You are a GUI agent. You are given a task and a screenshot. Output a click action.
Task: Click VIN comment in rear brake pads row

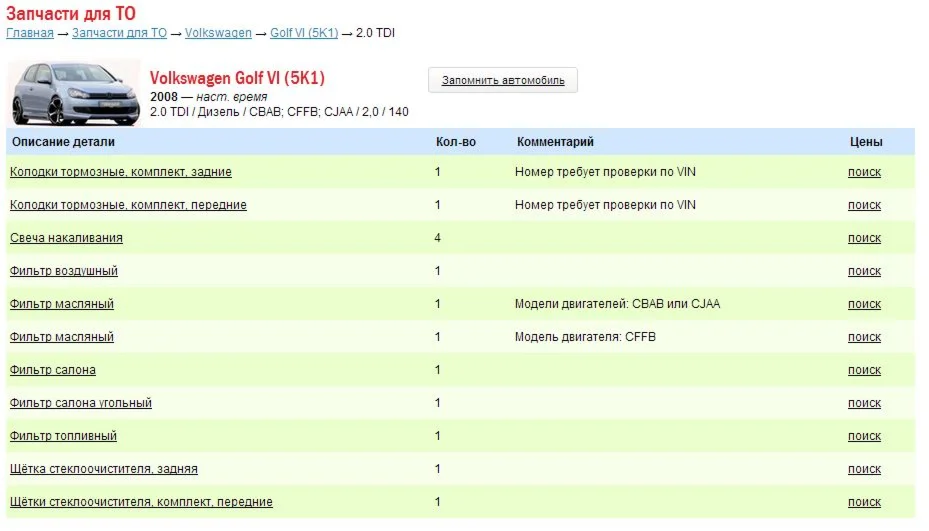click(x=605, y=172)
